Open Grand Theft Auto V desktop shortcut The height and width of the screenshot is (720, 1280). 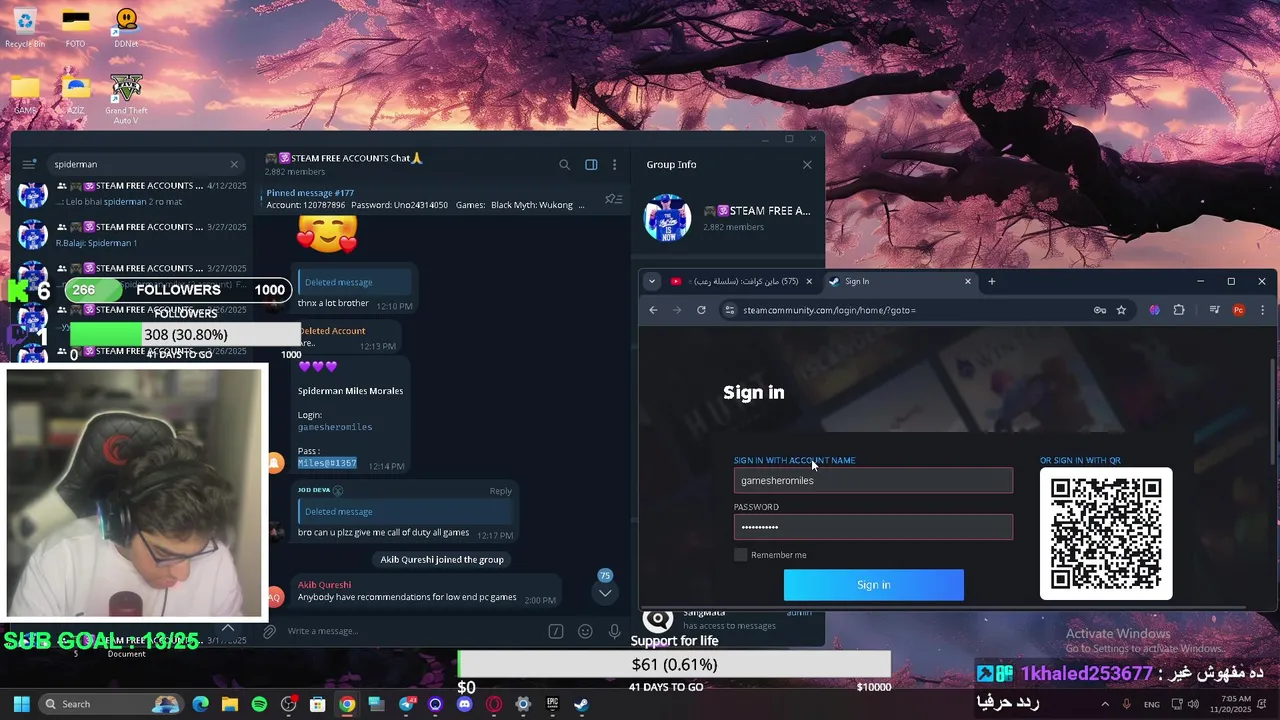(x=126, y=99)
